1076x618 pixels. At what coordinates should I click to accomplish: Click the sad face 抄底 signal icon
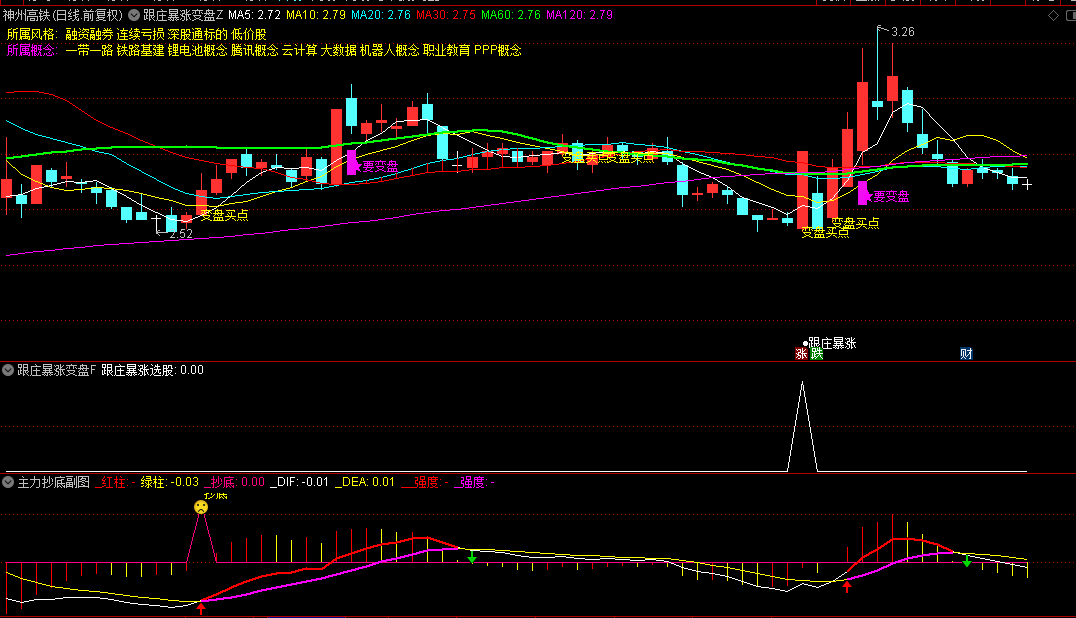pyautogui.click(x=200, y=507)
